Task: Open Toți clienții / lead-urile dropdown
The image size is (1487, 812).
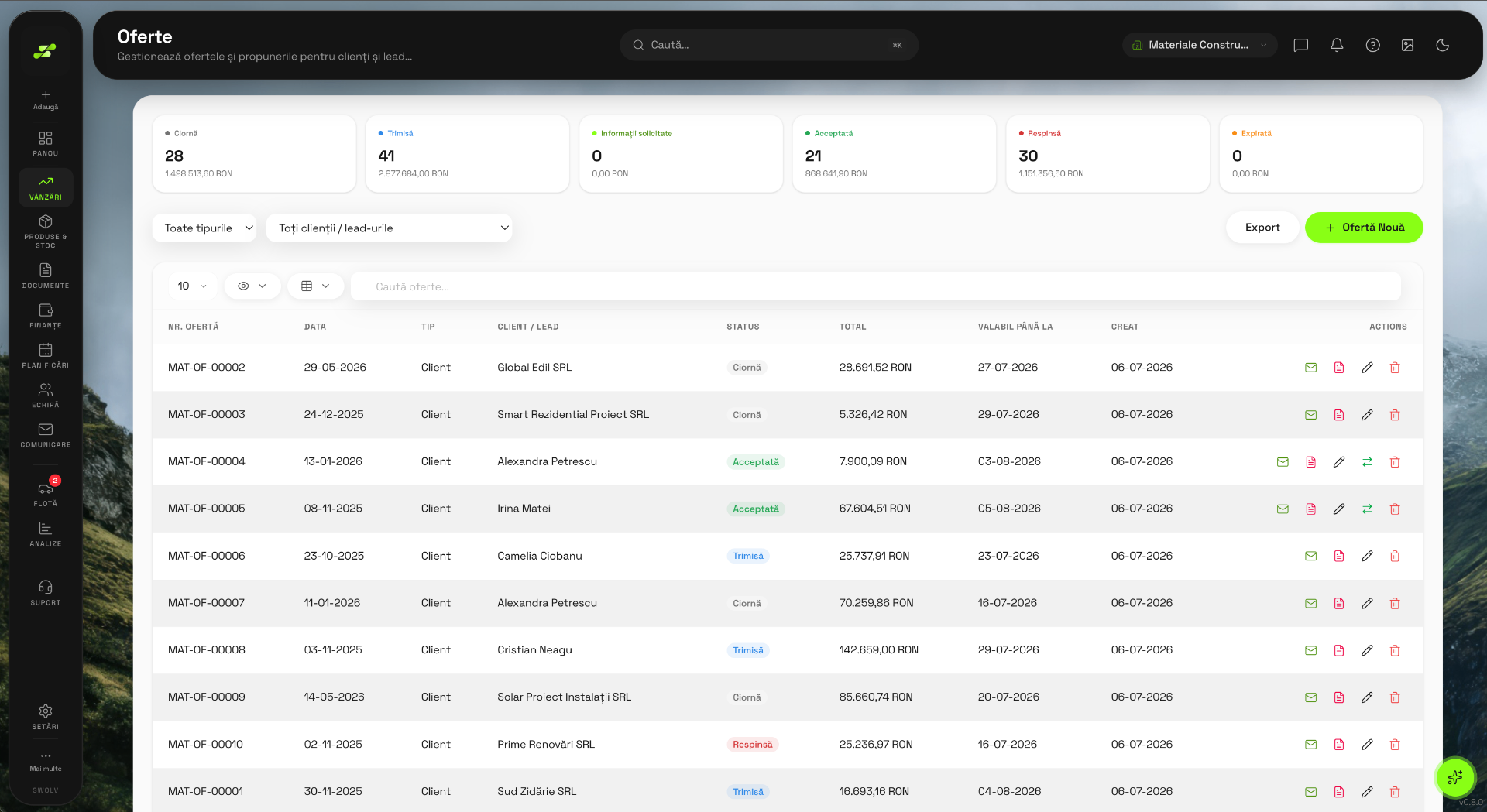Action: coord(389,228)
